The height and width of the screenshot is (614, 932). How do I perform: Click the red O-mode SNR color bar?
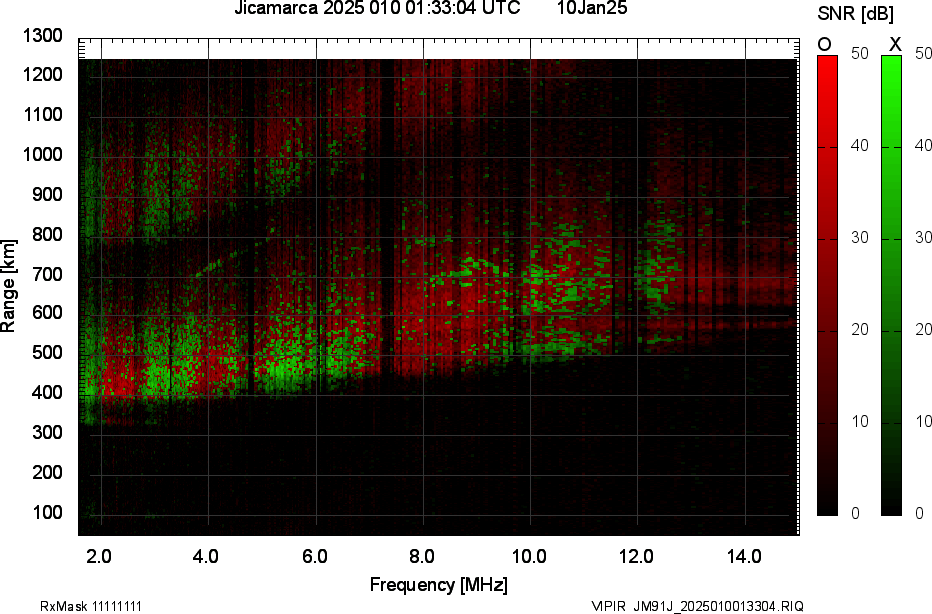coord(827,285)
